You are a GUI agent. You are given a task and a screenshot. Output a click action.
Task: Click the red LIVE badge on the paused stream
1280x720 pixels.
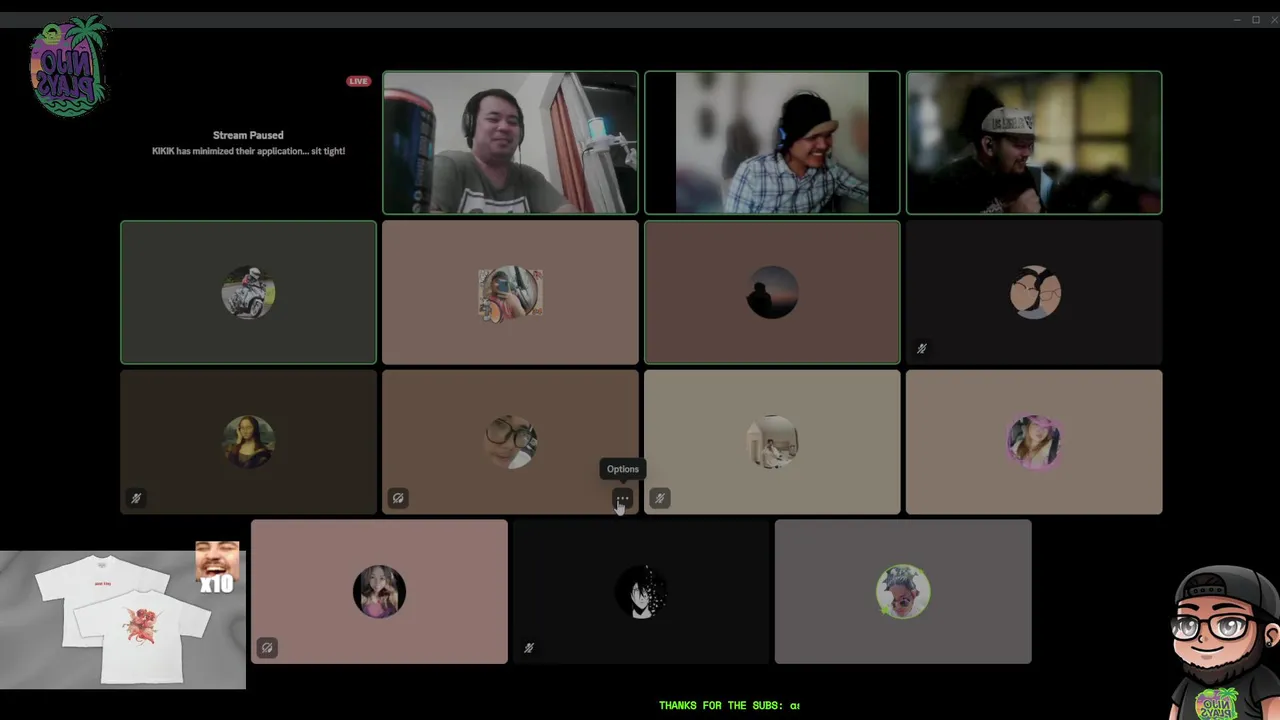pos(358,81)
